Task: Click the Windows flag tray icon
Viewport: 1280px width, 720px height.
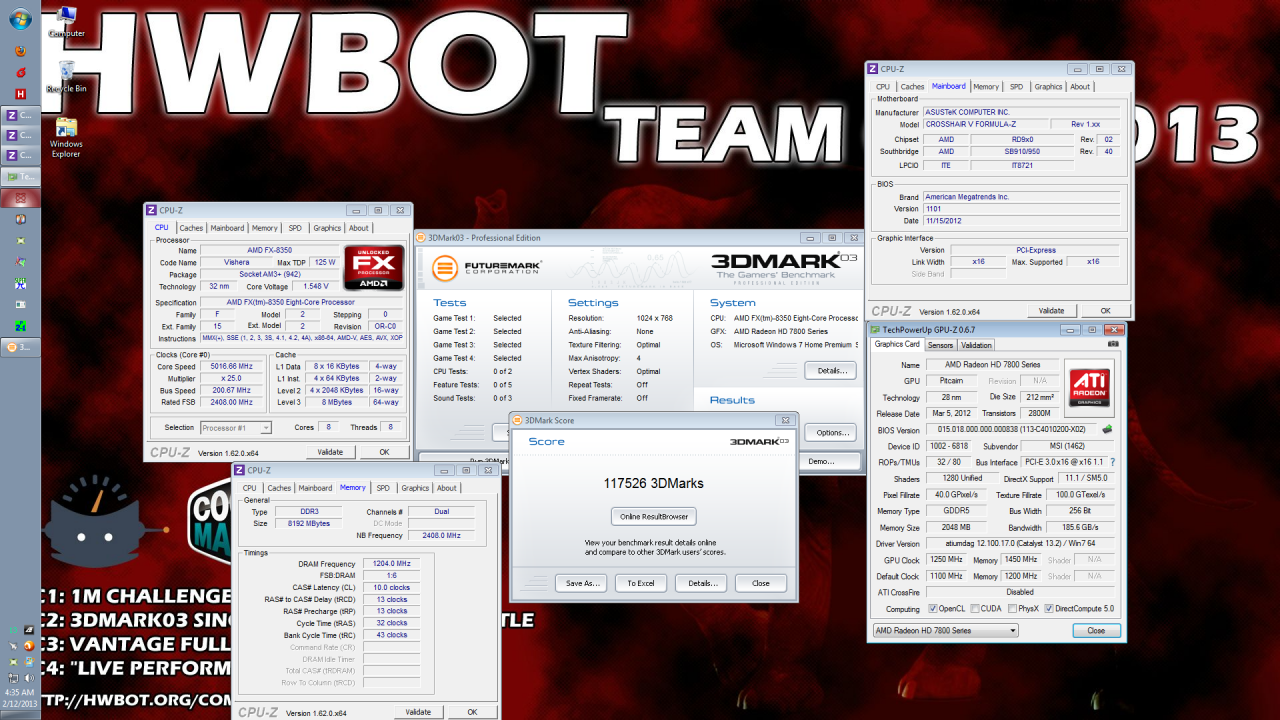Action: point(29,662)
